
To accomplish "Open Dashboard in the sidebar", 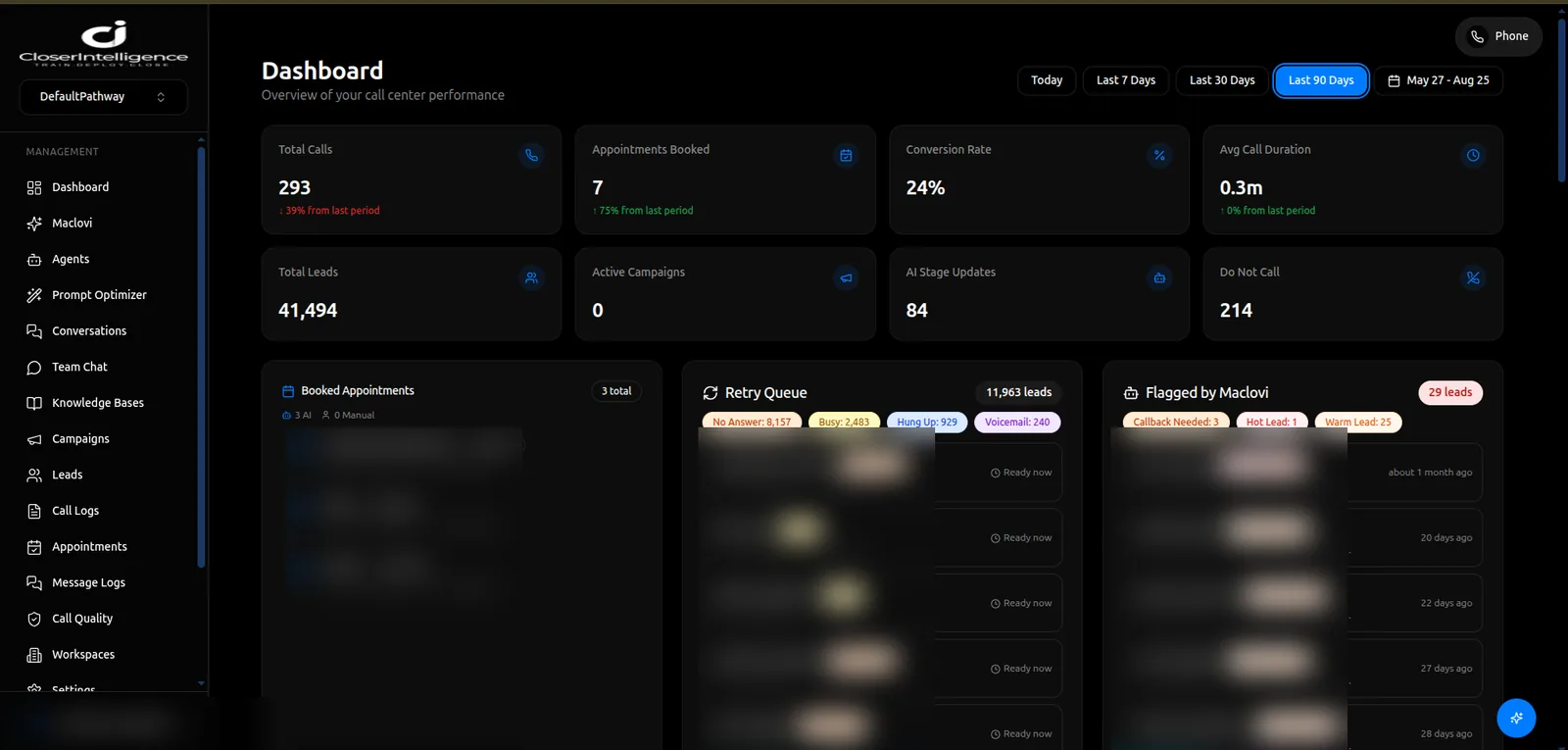I will (x=80, y=187).
